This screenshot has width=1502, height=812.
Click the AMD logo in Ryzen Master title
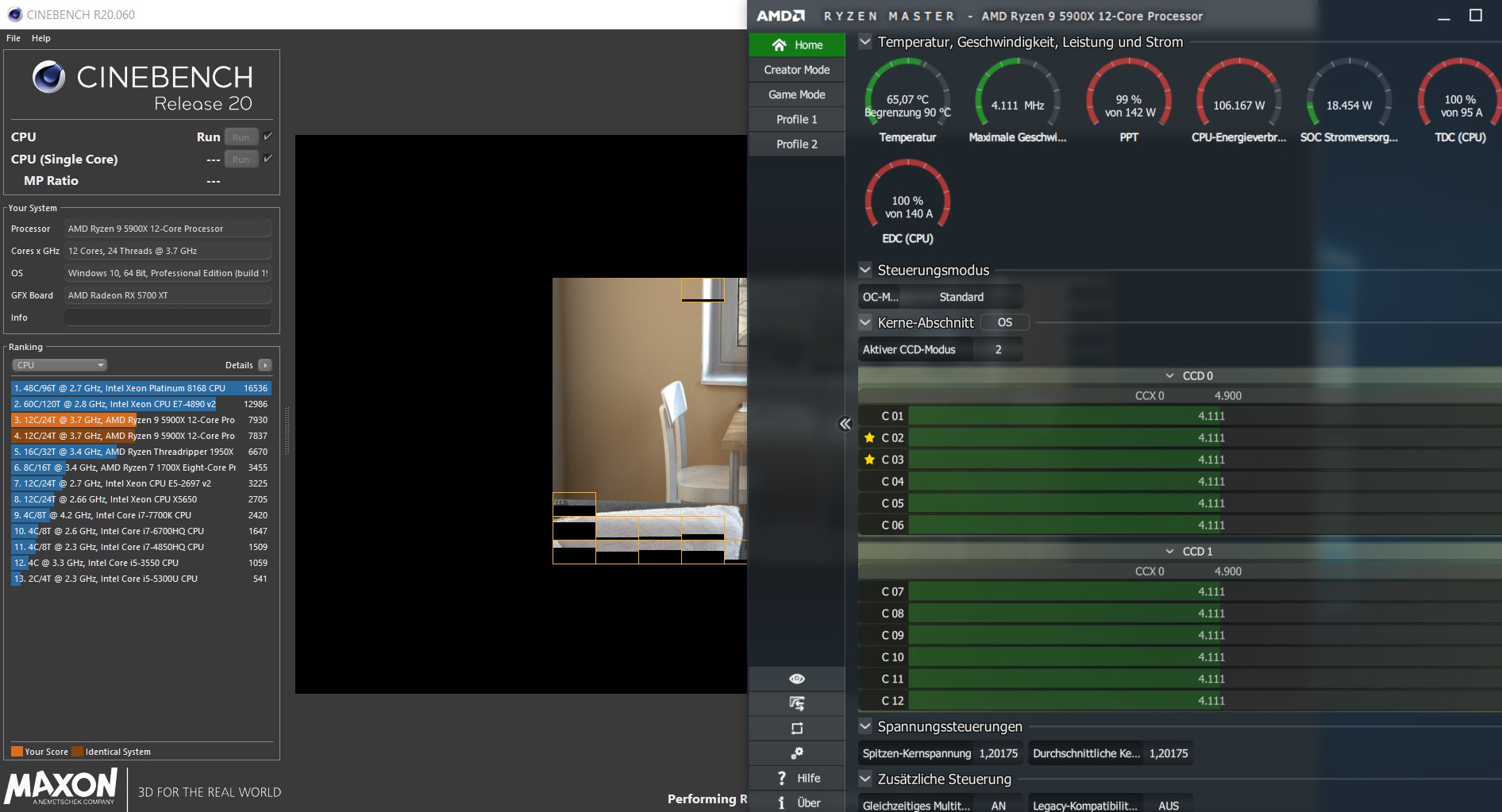tap(780, 16)
